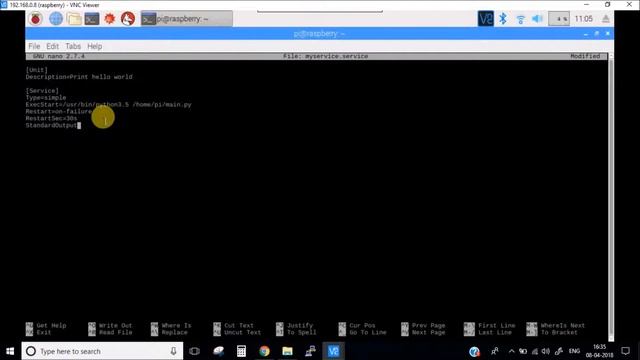Select the VNC Viewer taskbar button
The height and width of the screenshot is (360, 640).
coord(333,351)
